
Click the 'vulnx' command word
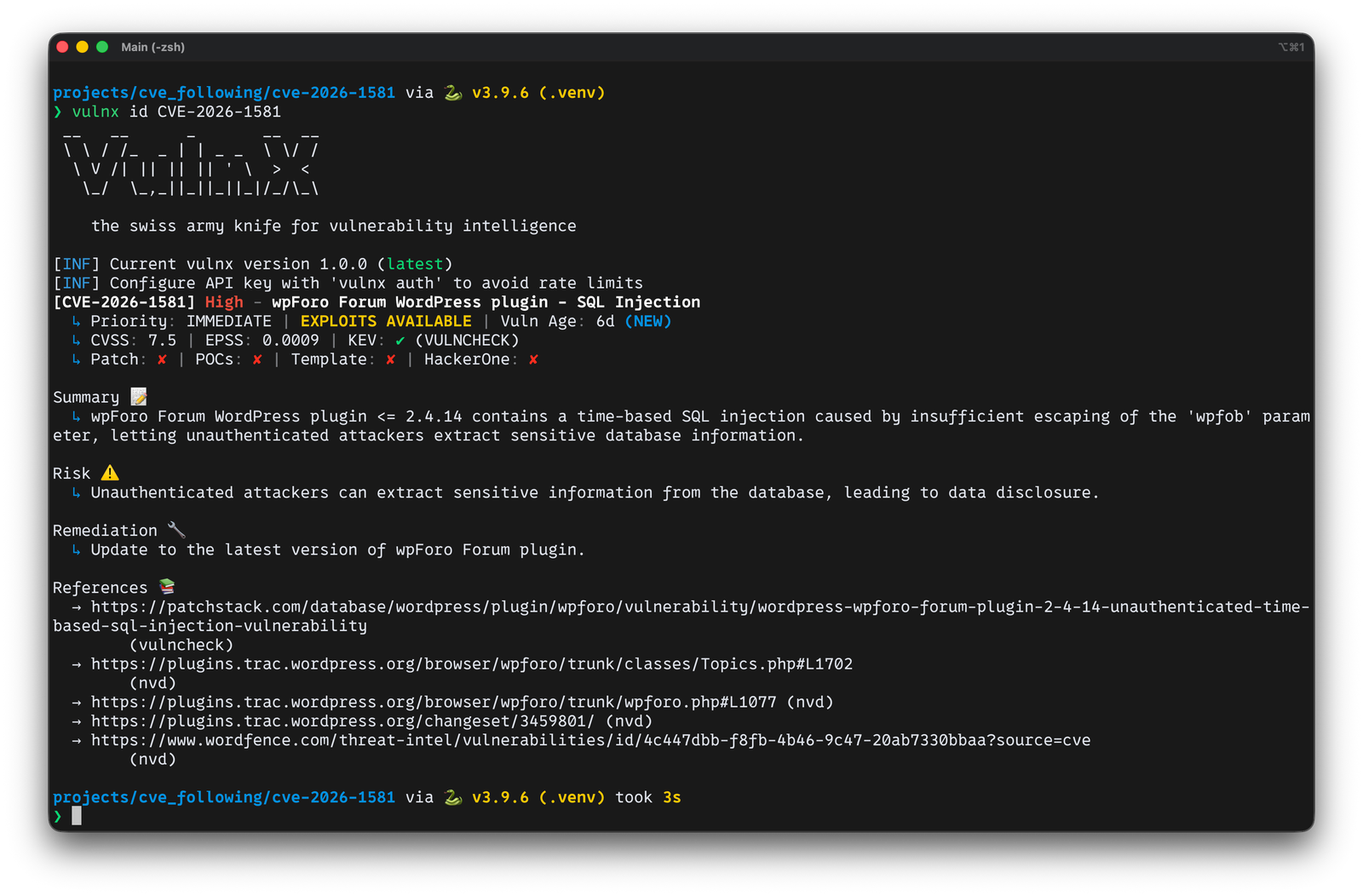click(95, 112)
